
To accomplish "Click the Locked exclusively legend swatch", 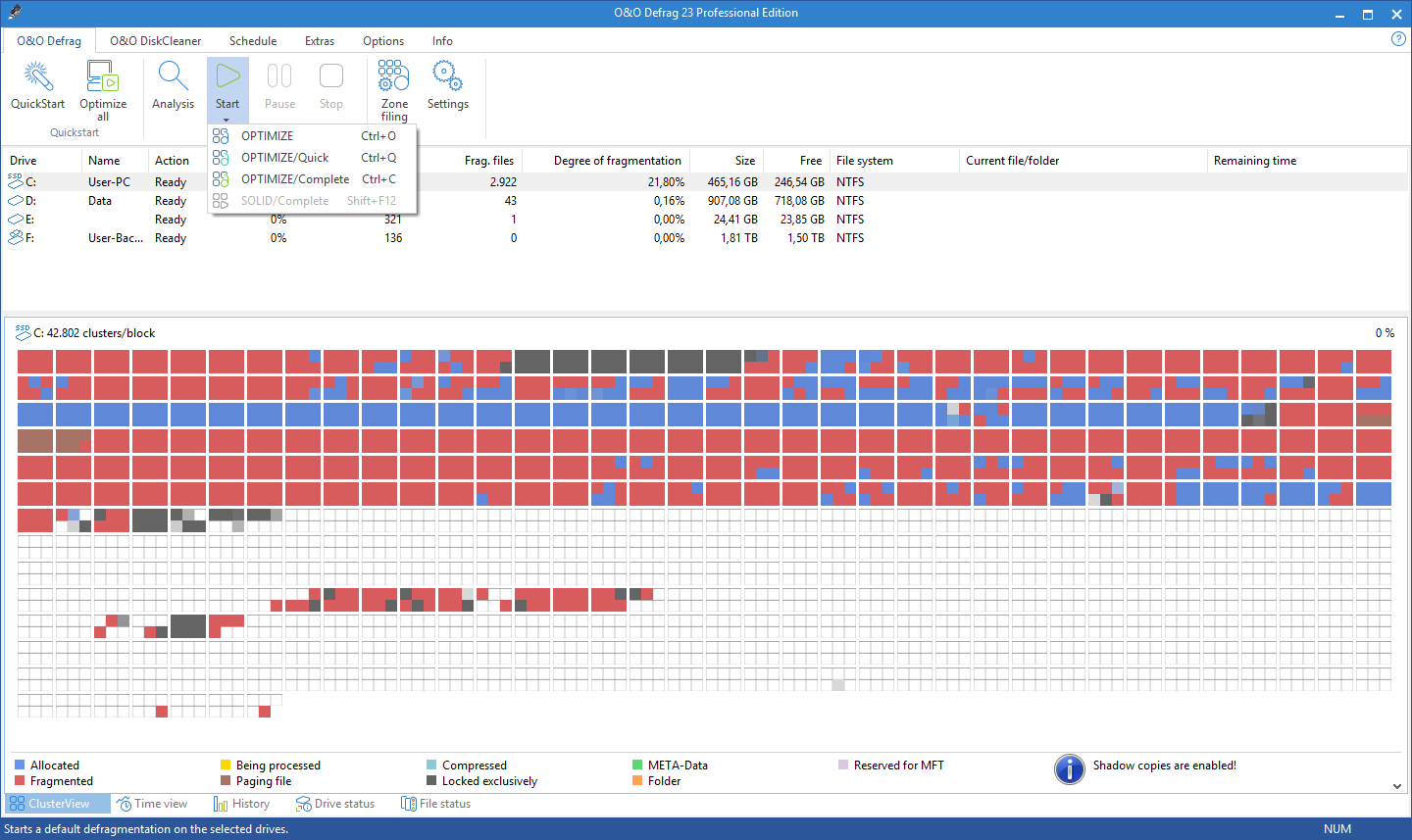I will coord(431,781).
